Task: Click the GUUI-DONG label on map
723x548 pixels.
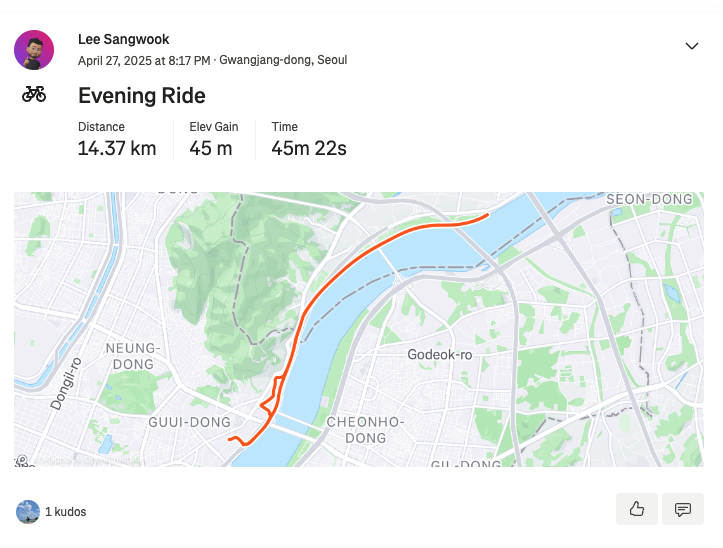Action: [x=189, y=422]
